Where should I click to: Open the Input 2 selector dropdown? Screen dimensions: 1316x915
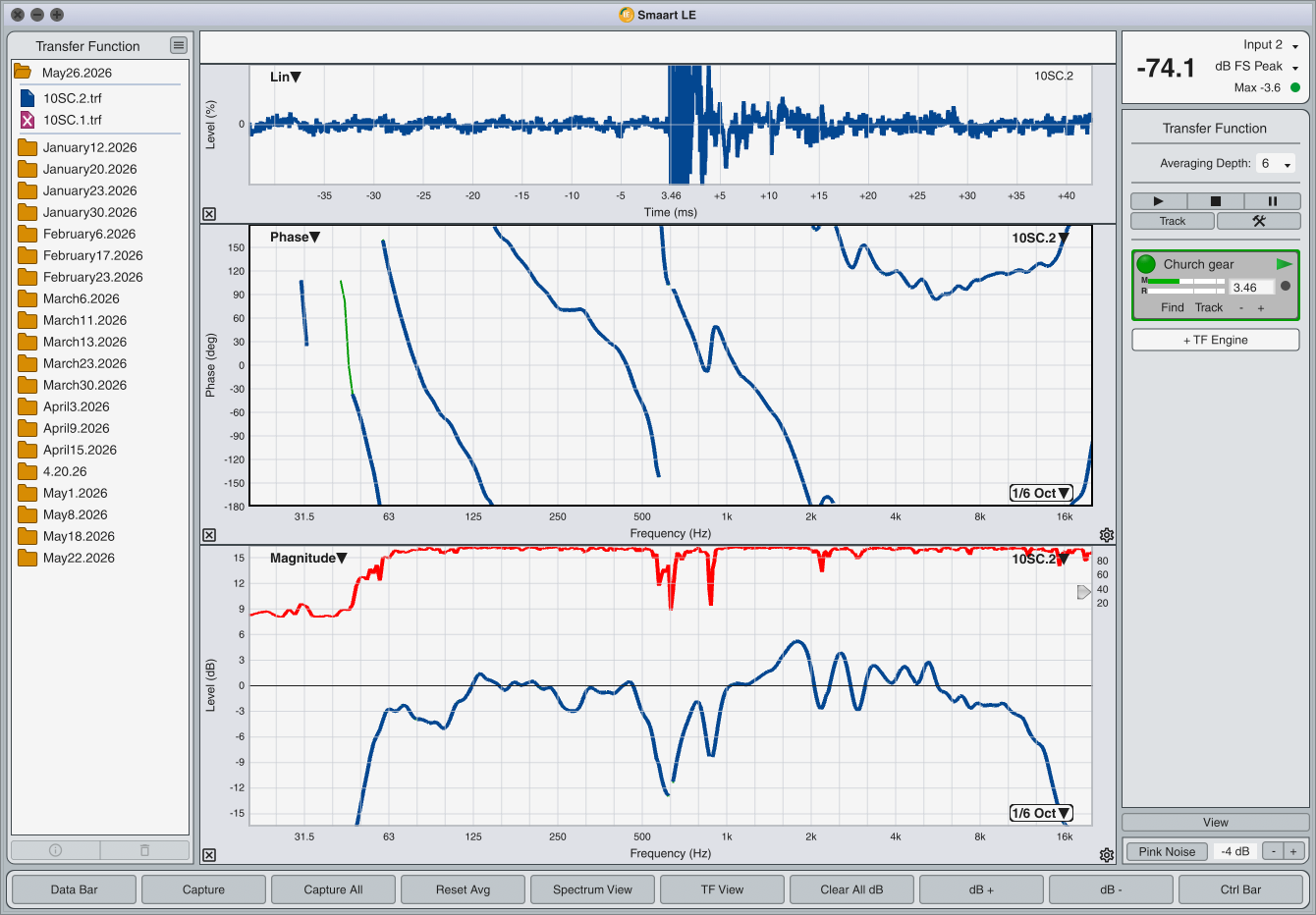pos(1271,44)
